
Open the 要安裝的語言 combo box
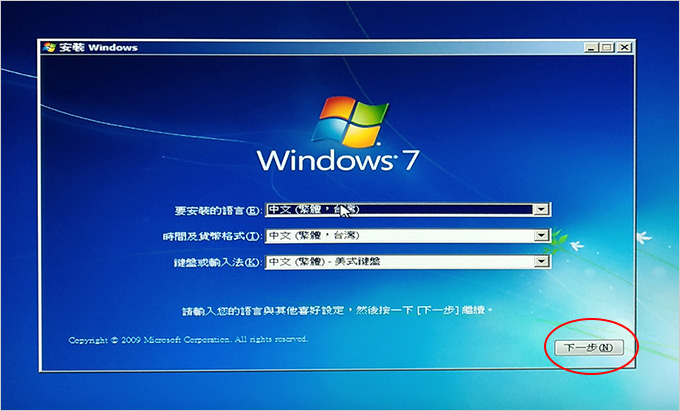(408, 210)
